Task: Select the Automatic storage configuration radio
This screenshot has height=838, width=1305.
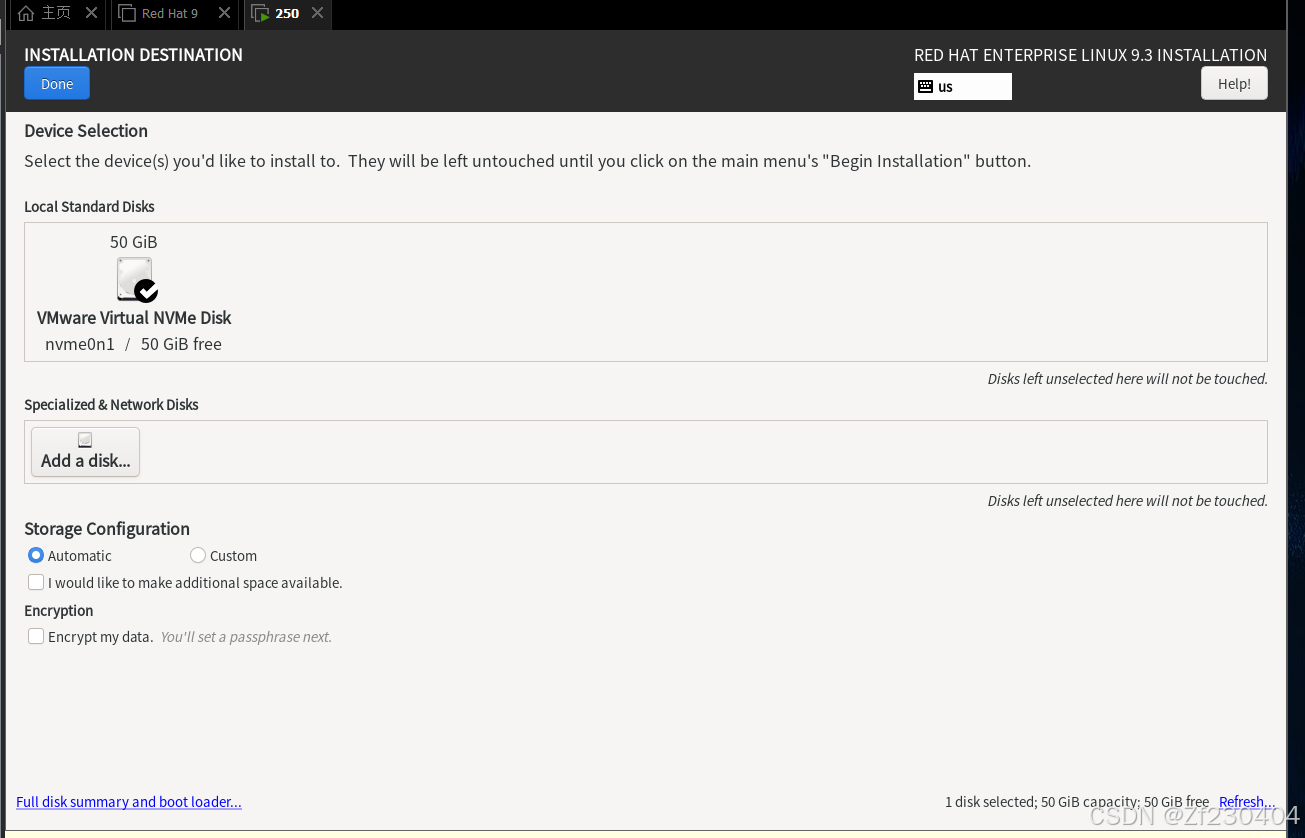Action: click(x=36, y=555)
